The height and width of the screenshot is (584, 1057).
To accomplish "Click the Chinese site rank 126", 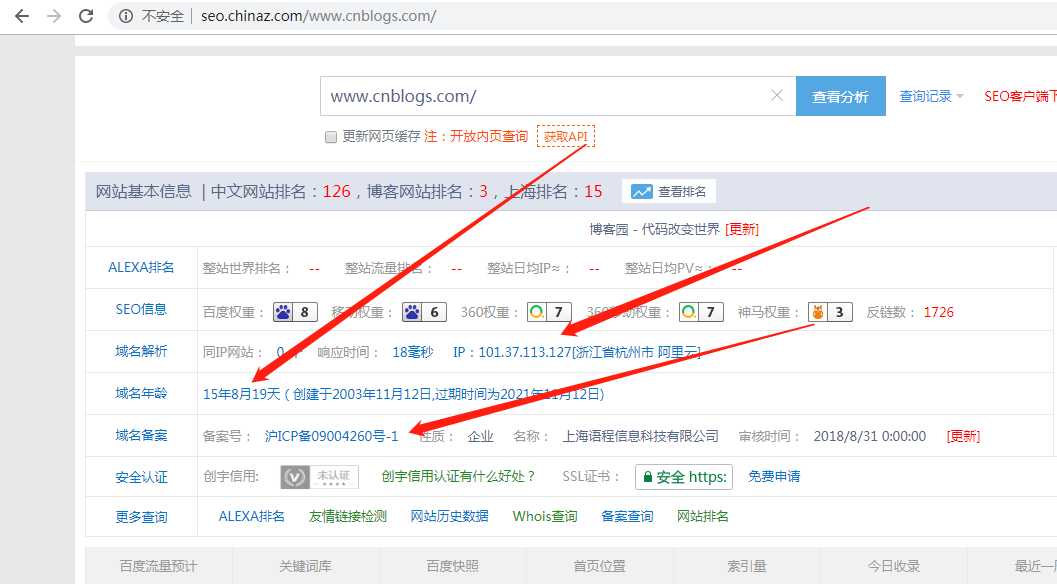I will [336, 192].
